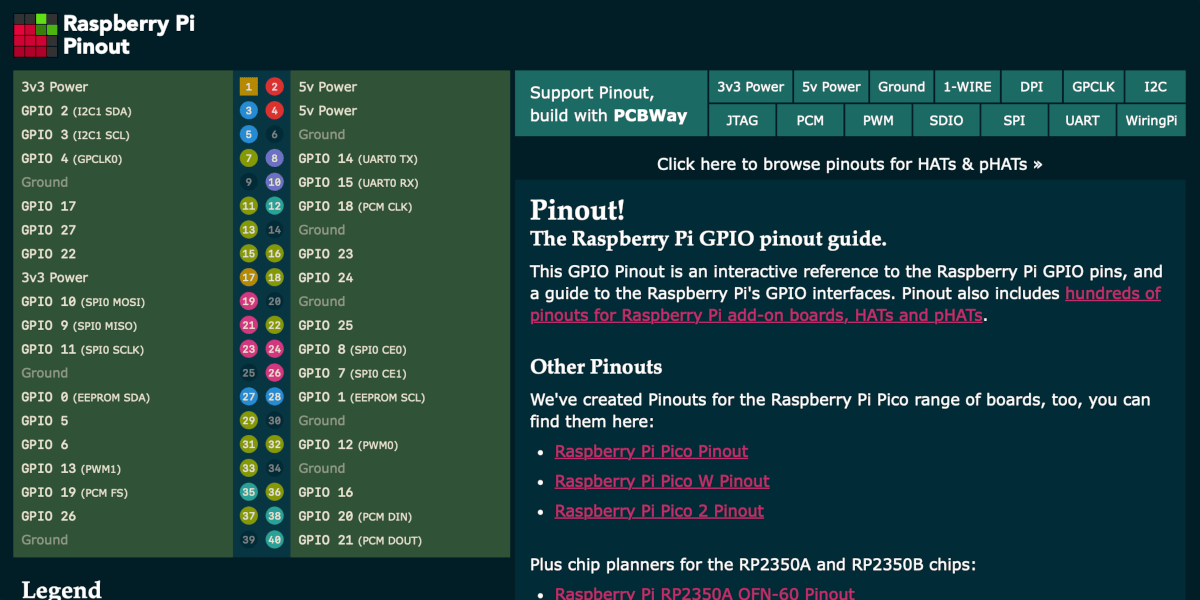Image resolution: width=1200 pixels, height=600 pixels.
Task: Open Raspberry Pi Pico 2 Pinout link
Action: 659,511
